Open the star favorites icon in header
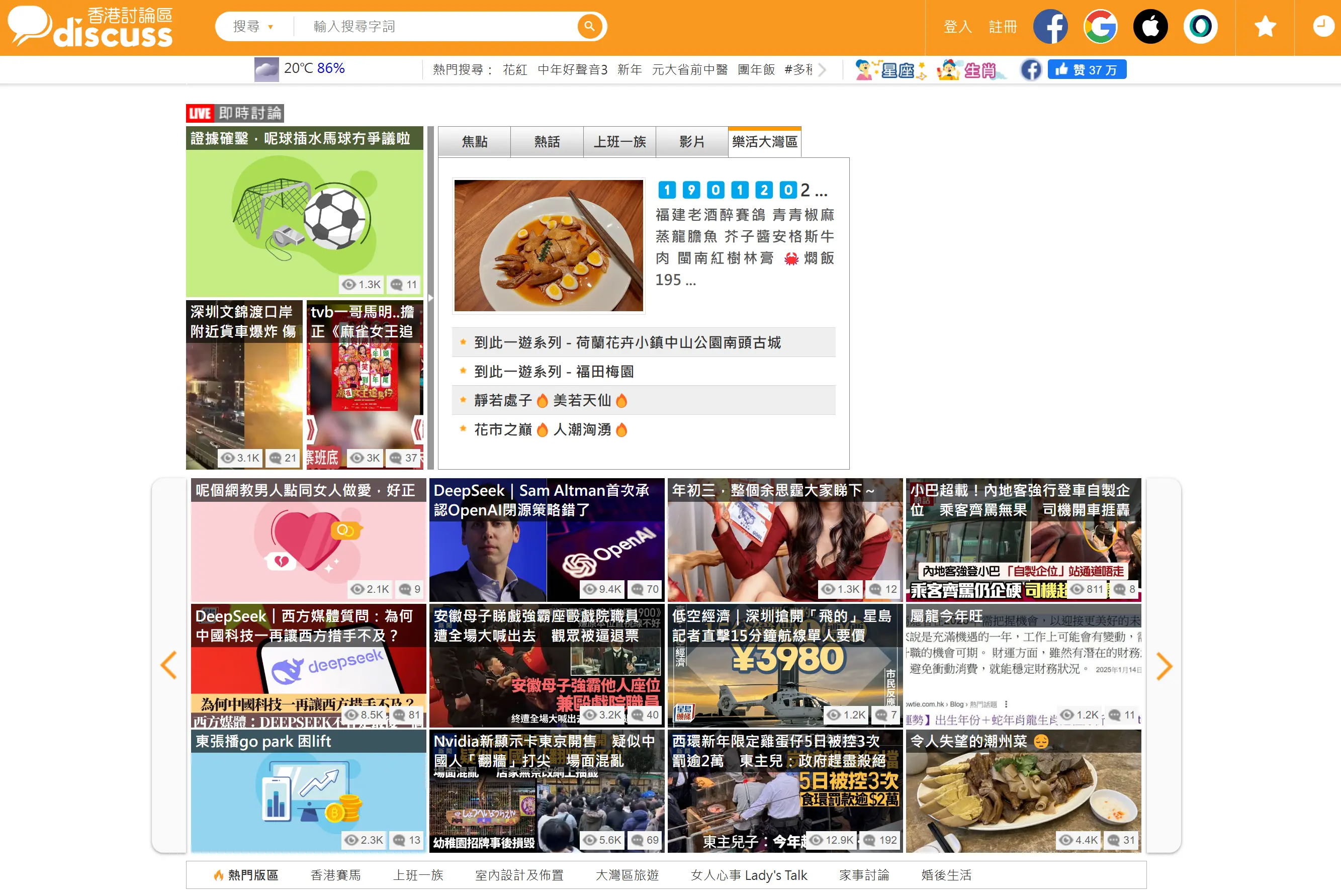The height and width of the screenshot is (896, 1341). pyautogui.click(x=1265, y=26)
